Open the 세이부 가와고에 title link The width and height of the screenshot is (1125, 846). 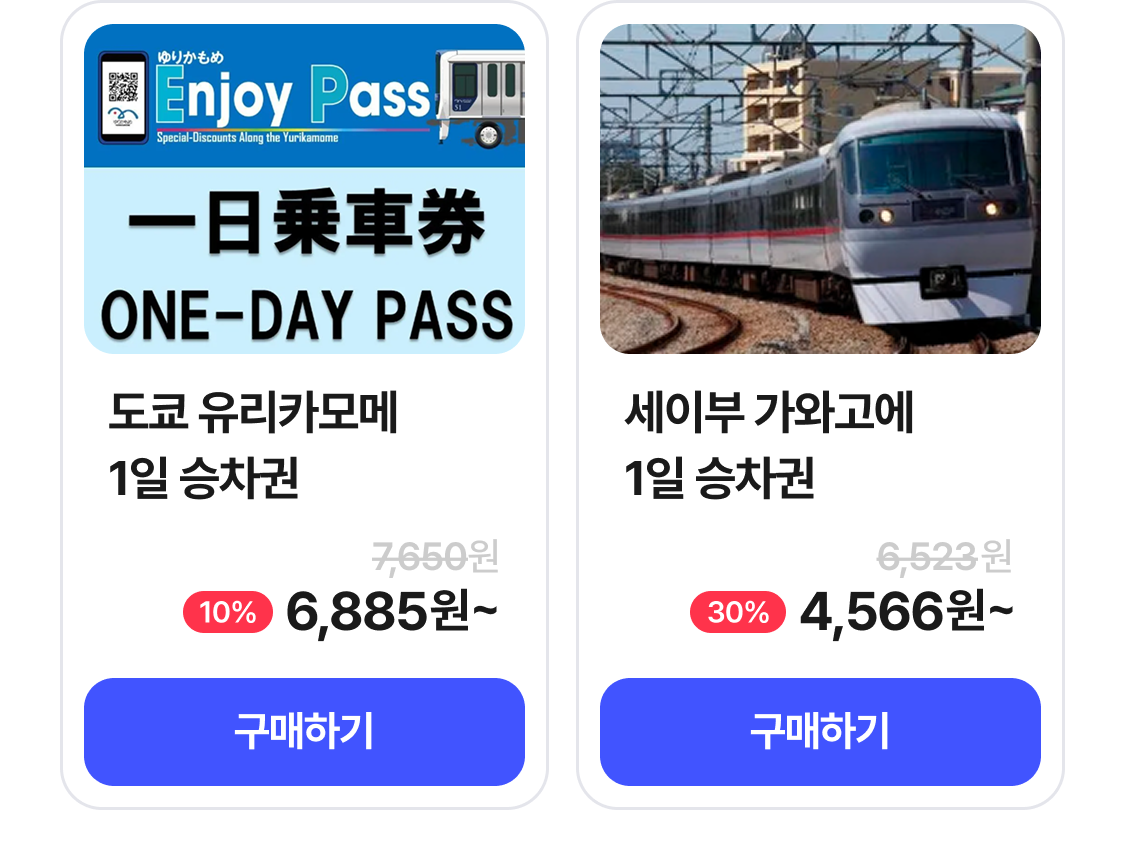pyautogui.click(x=769, y=412)
